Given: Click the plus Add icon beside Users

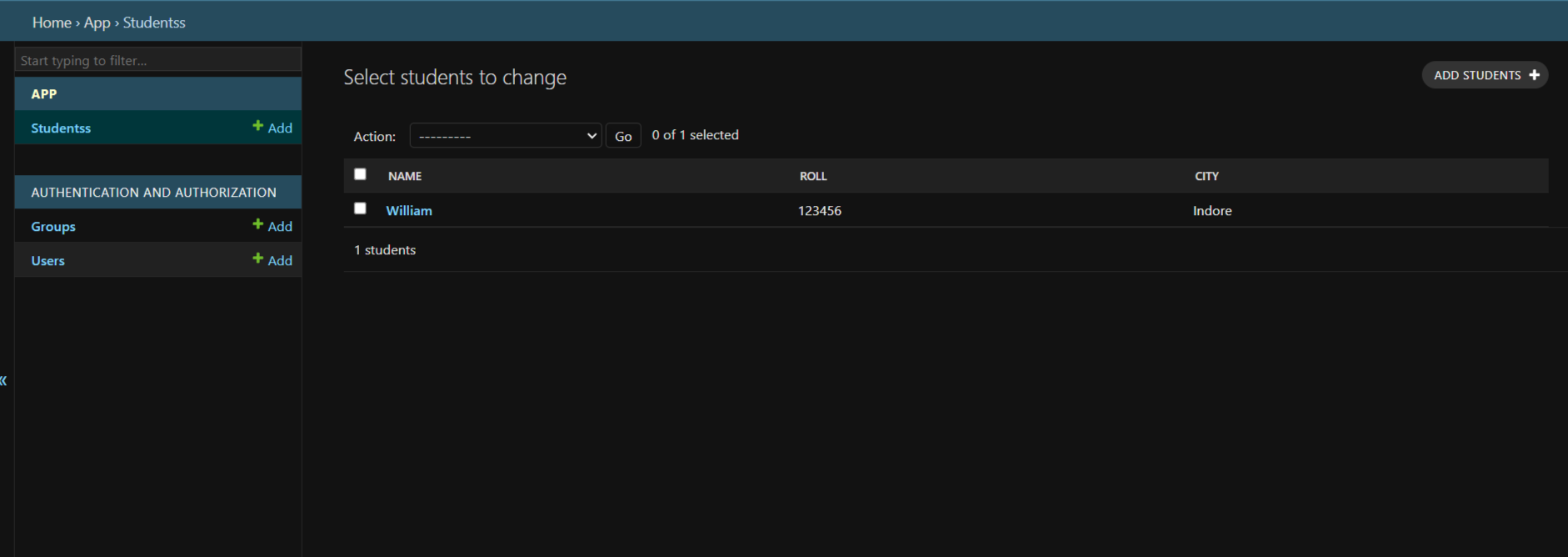Looking at the screenshot, I should point(257,258).
